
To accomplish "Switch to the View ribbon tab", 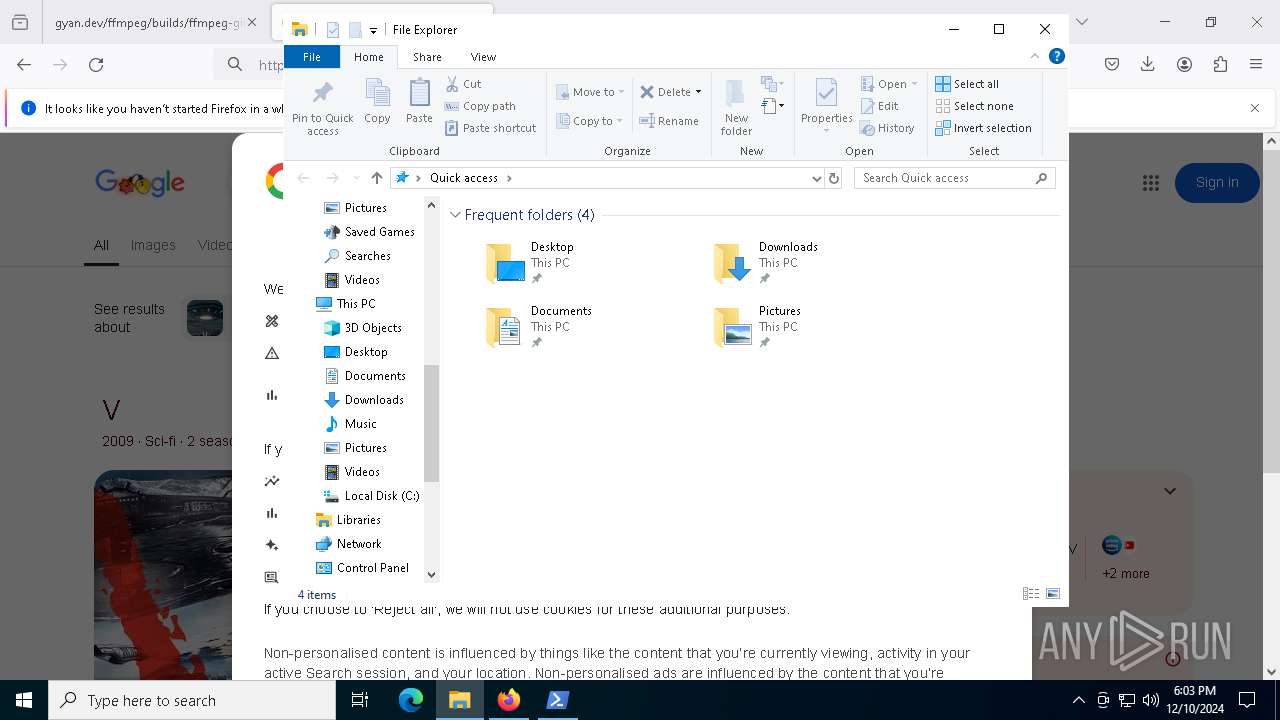I will [483, 57].
